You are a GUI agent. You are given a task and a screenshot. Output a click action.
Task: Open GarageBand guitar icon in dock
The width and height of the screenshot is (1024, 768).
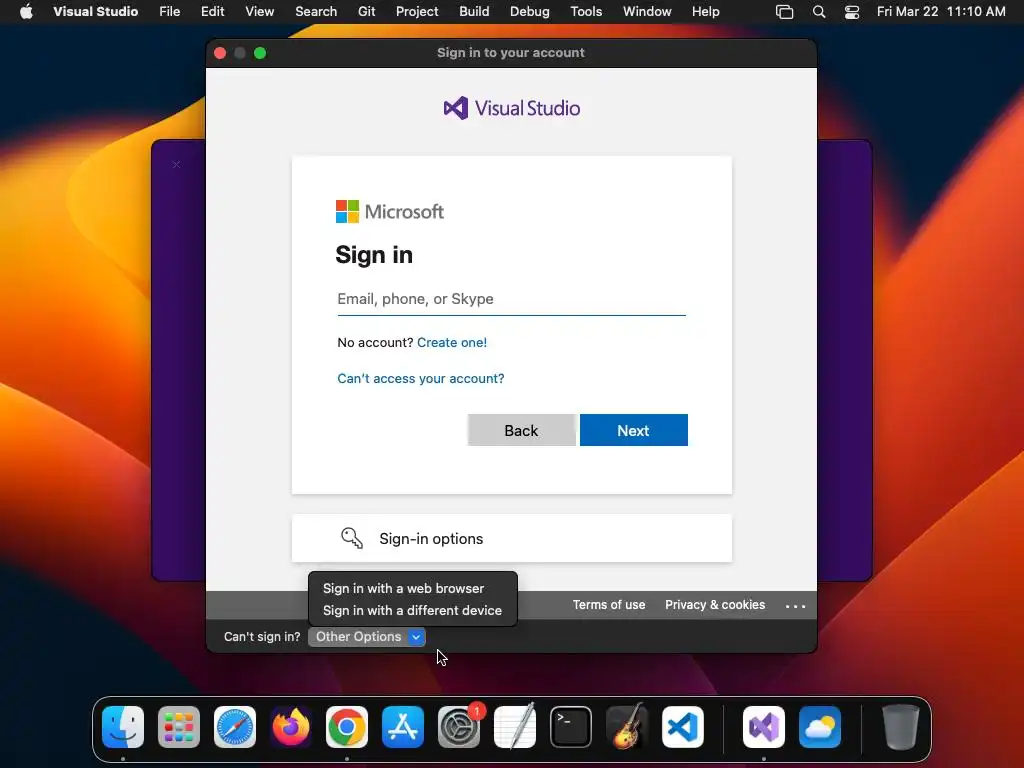pos(627,727)
